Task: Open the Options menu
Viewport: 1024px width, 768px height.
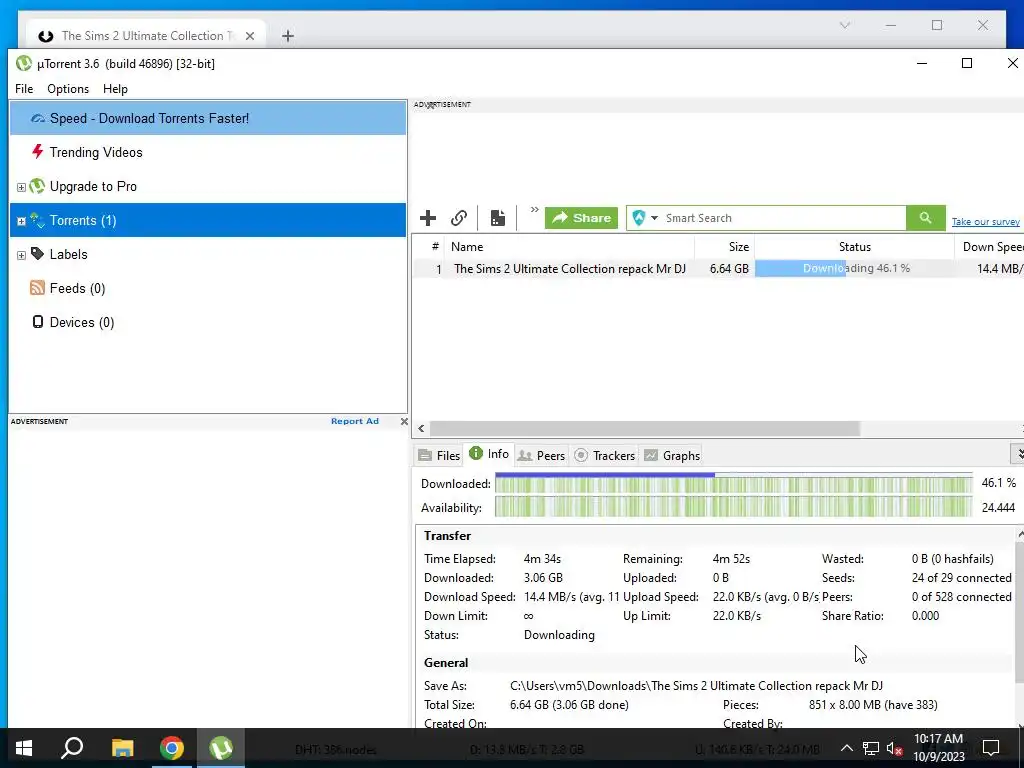Action: tap(68, 89)
